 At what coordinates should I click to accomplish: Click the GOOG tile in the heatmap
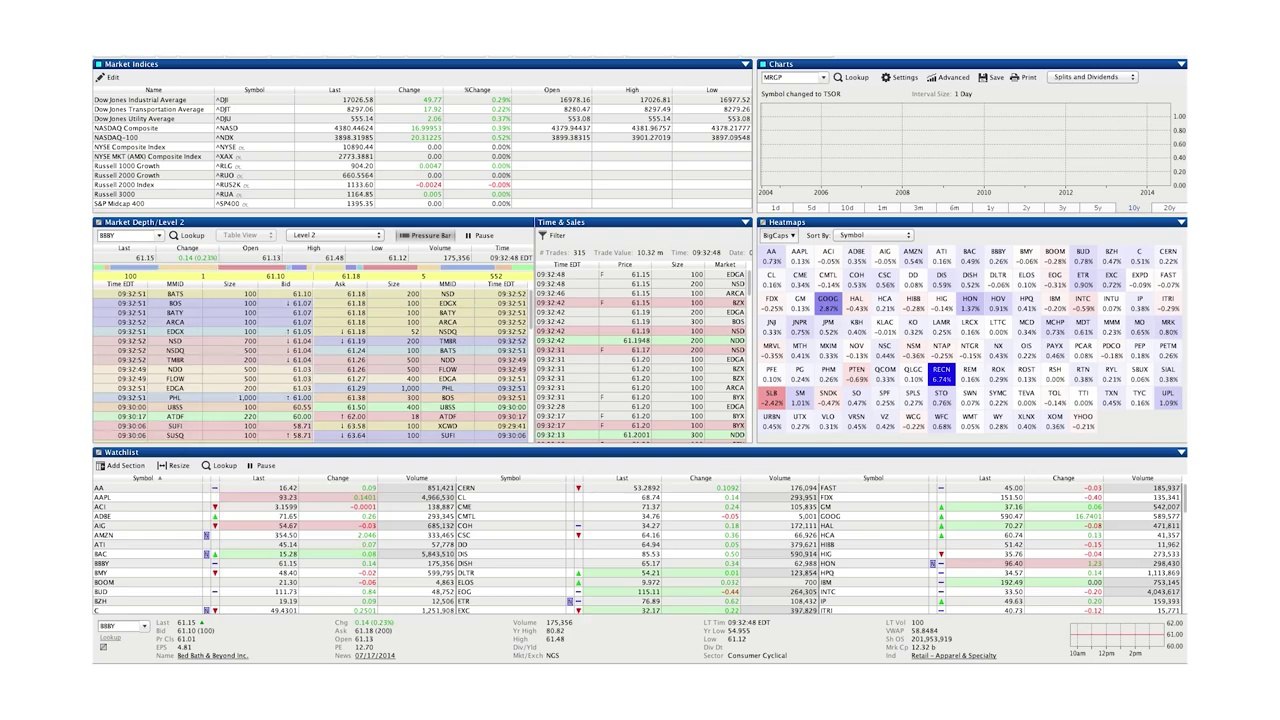[x=828, y=303]
